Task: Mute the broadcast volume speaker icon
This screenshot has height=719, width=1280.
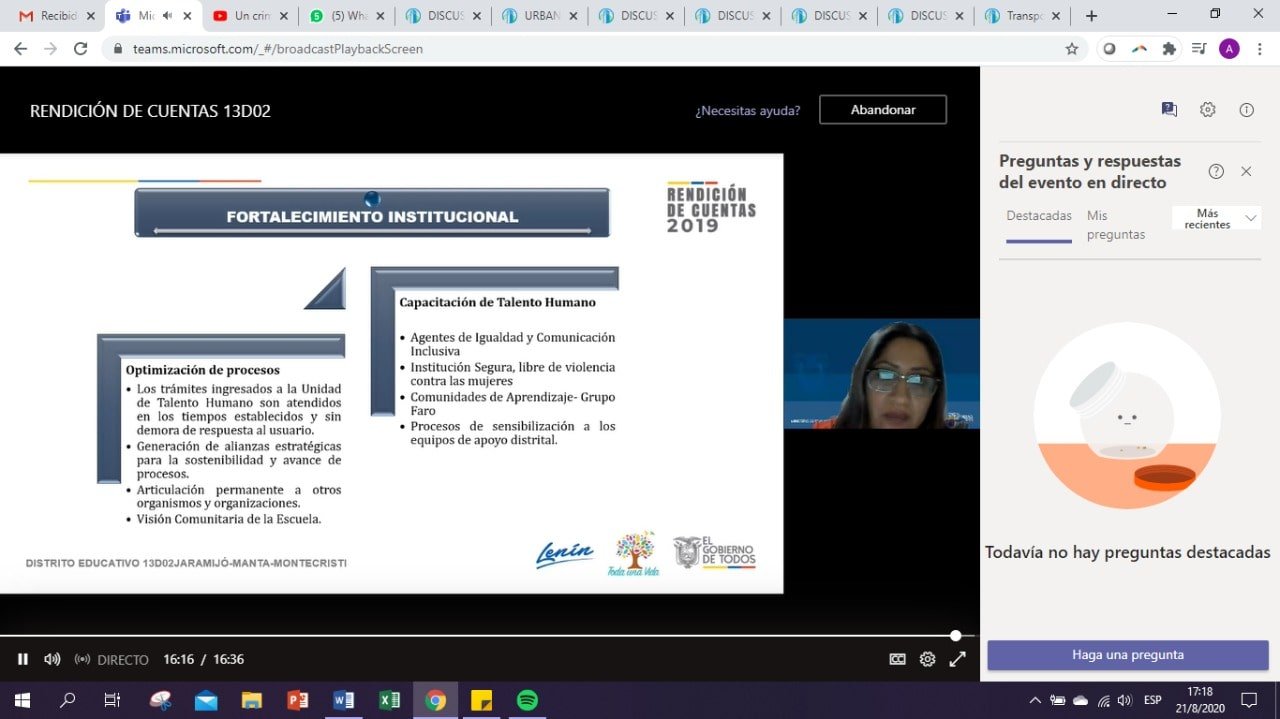Action: click(52, 659)
